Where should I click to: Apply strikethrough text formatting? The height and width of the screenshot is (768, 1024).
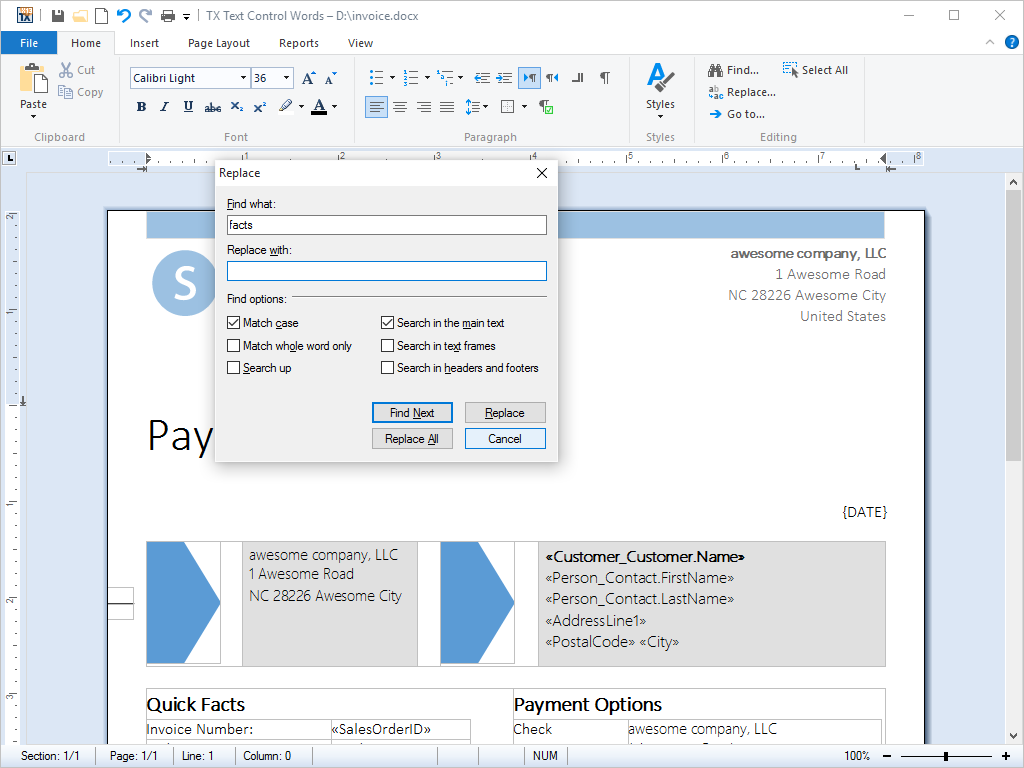(212, 107)
